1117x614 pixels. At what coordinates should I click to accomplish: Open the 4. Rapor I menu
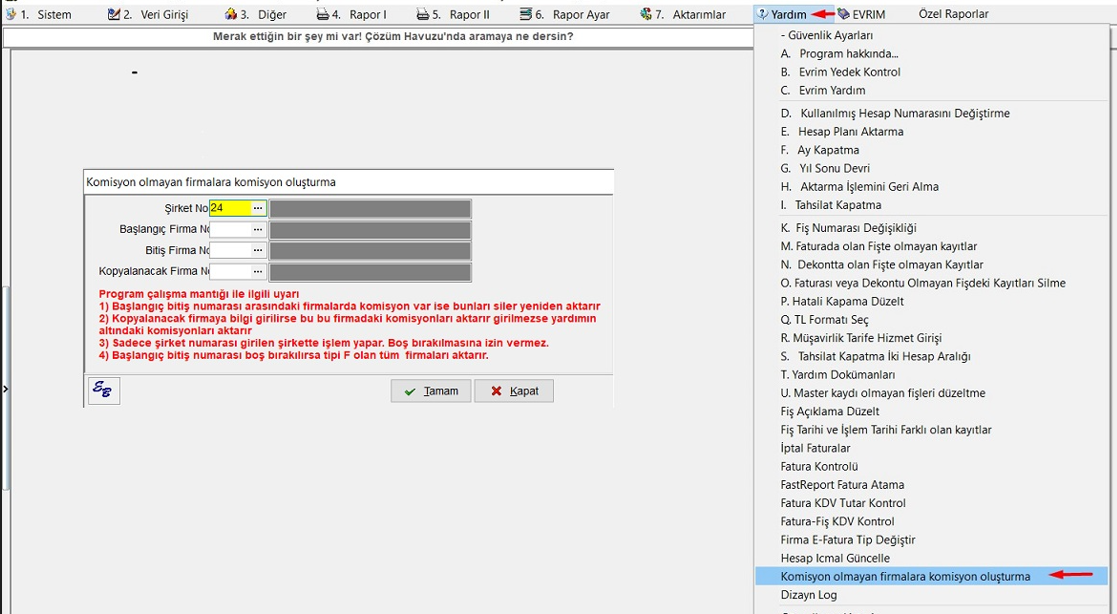(351, 14)
